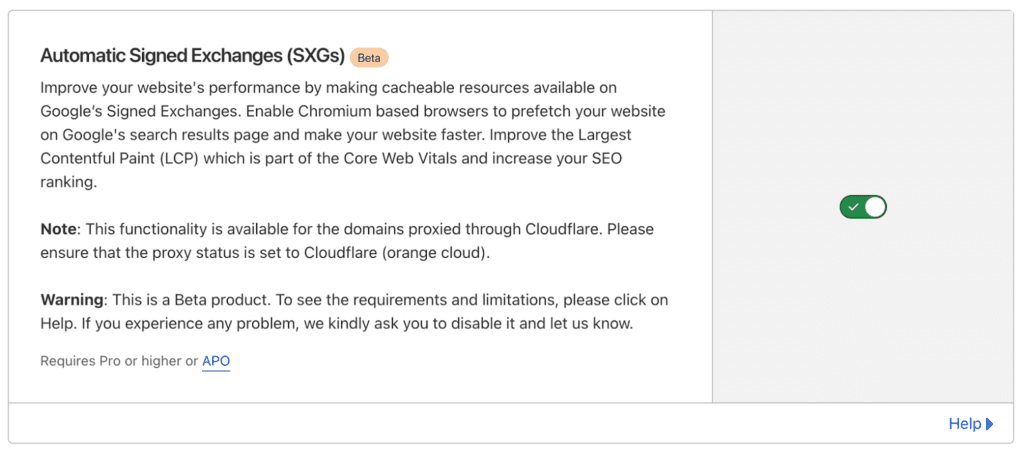Click the white knob of the toggle
The image size is (1024, 451).
(x=875, y=207)
